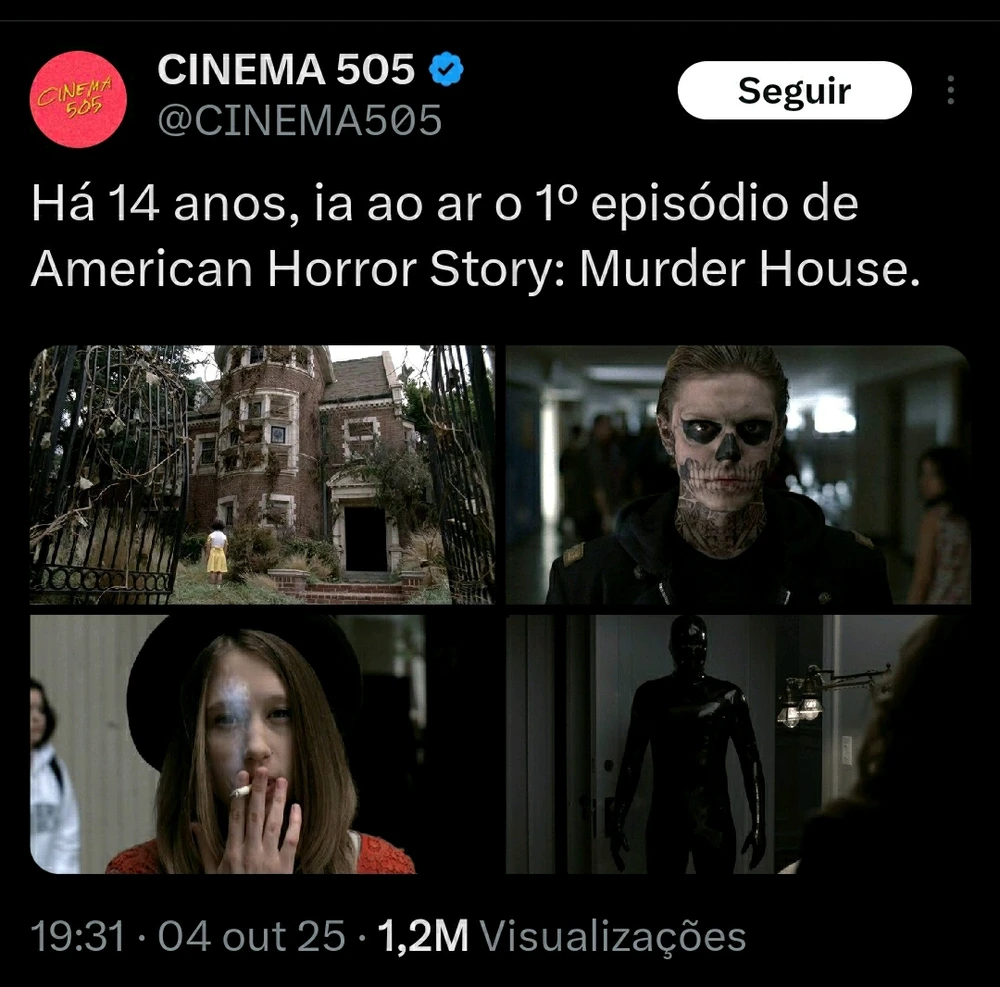Open the three-dot more options menu
Image resolution: width=1000 pixels, height=987 pixels.
950,90
